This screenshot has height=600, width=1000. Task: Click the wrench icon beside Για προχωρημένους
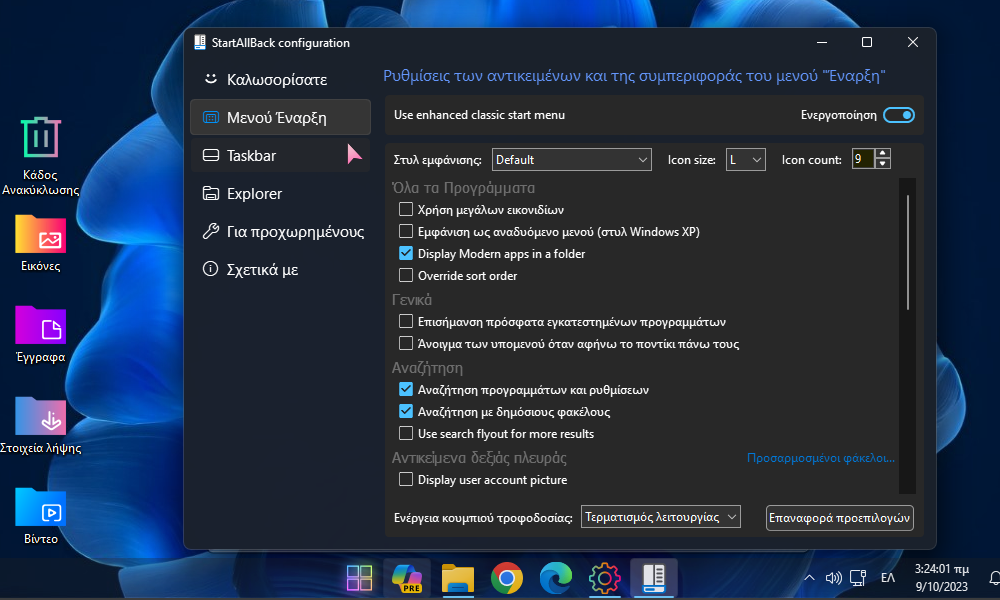[x=210, y=231]
